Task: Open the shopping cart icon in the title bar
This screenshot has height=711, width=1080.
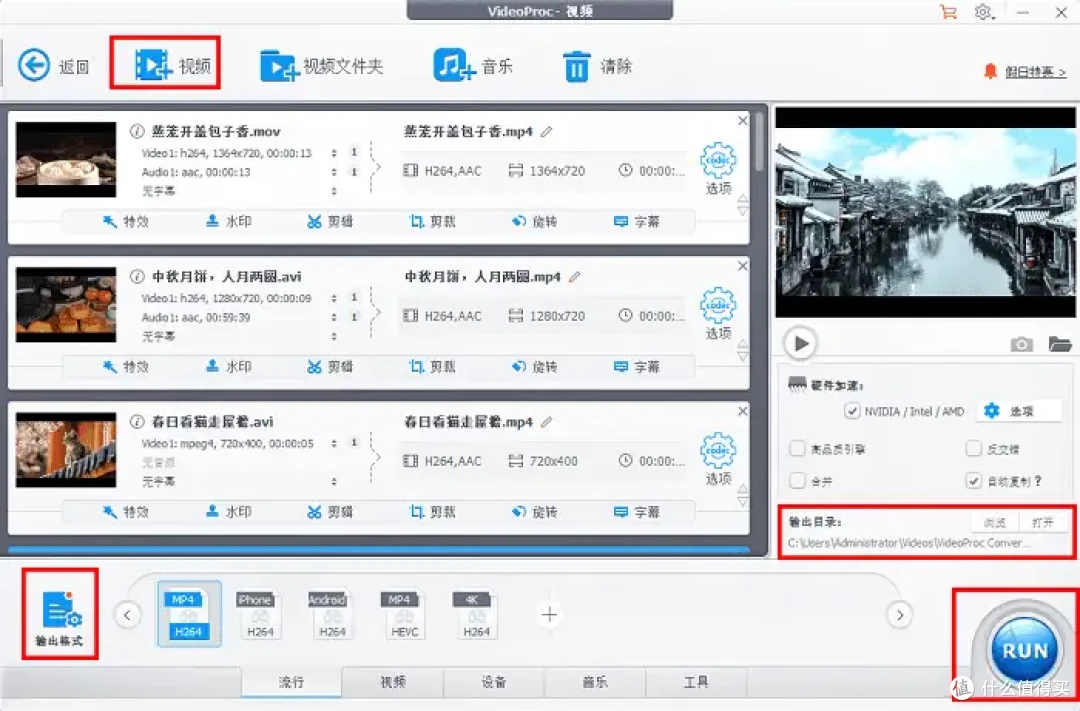Action: (x=948, y=12)
